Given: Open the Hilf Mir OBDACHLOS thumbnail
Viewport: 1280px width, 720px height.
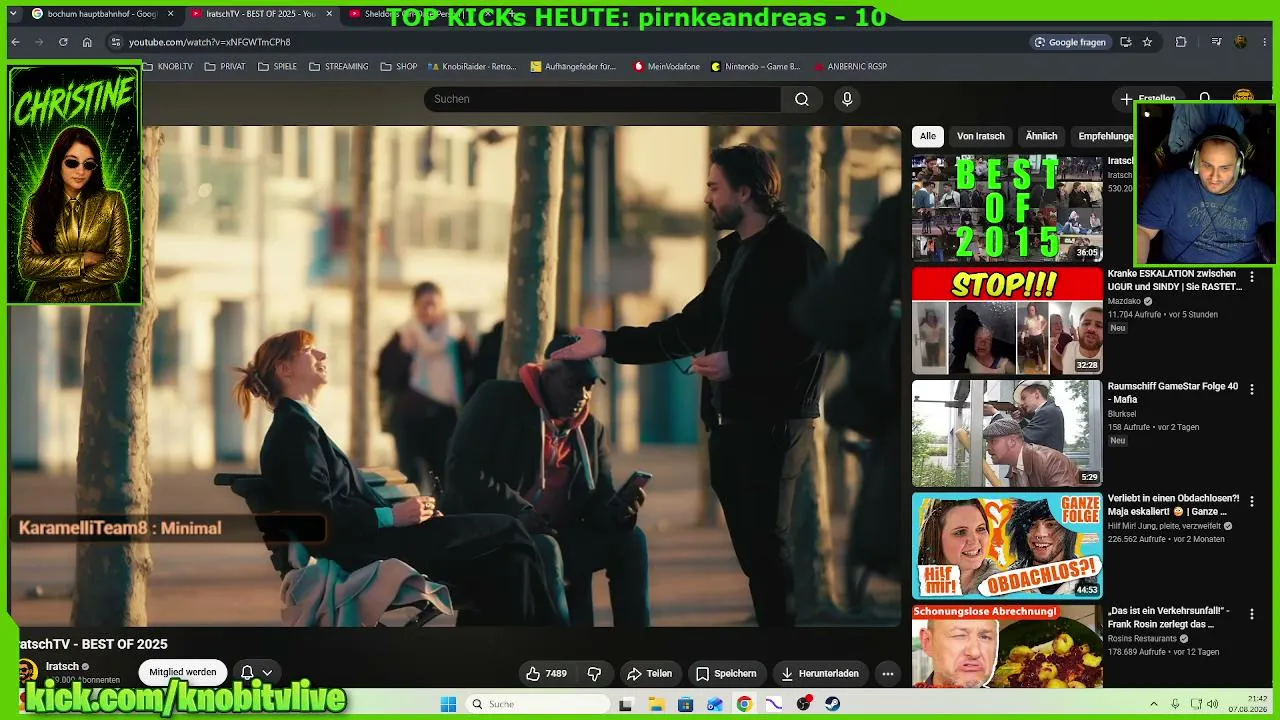Looking at the screenshot, I should pos(1007,546).
